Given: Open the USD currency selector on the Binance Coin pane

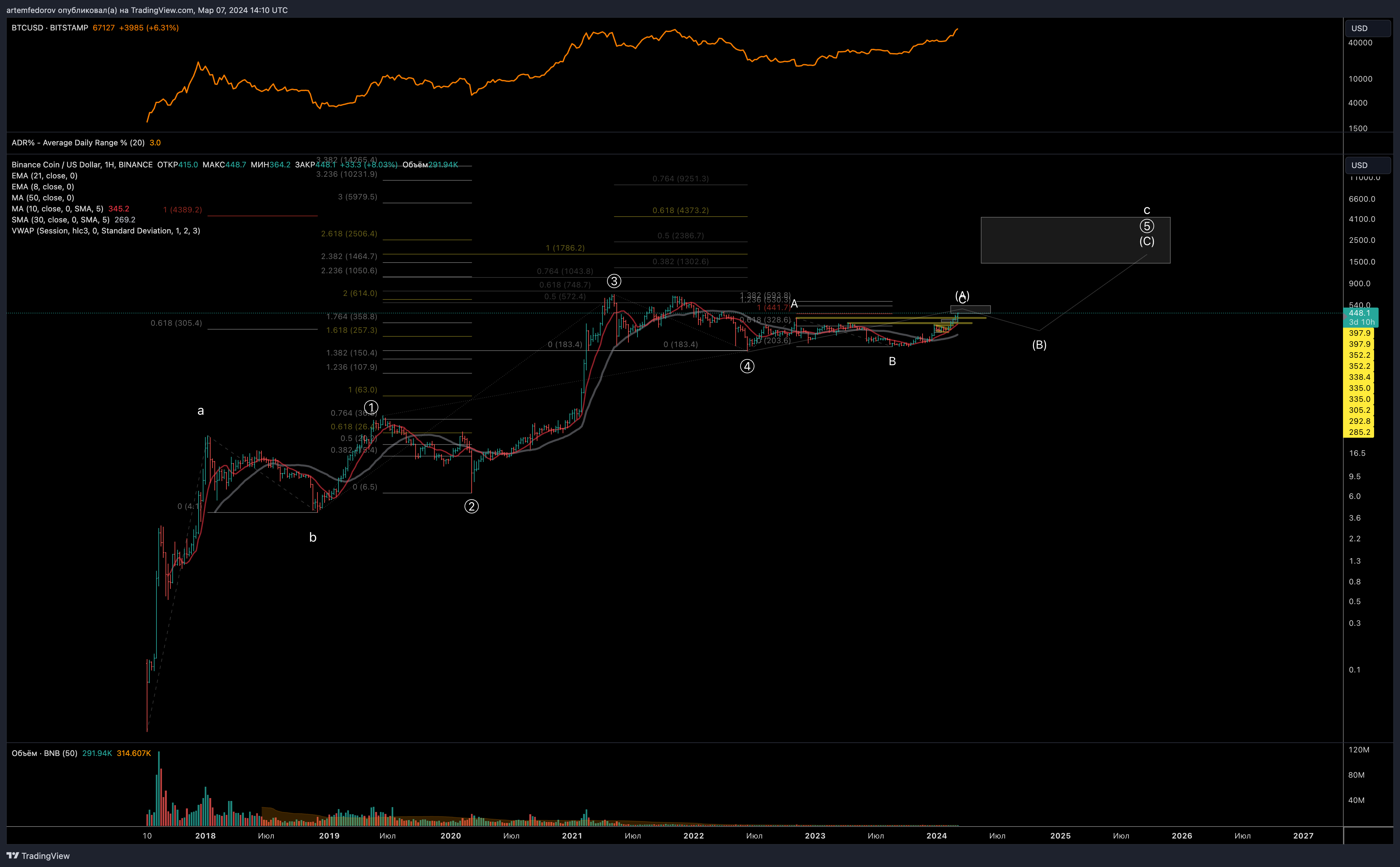Looking at the screenshot, I should 1368,165.
